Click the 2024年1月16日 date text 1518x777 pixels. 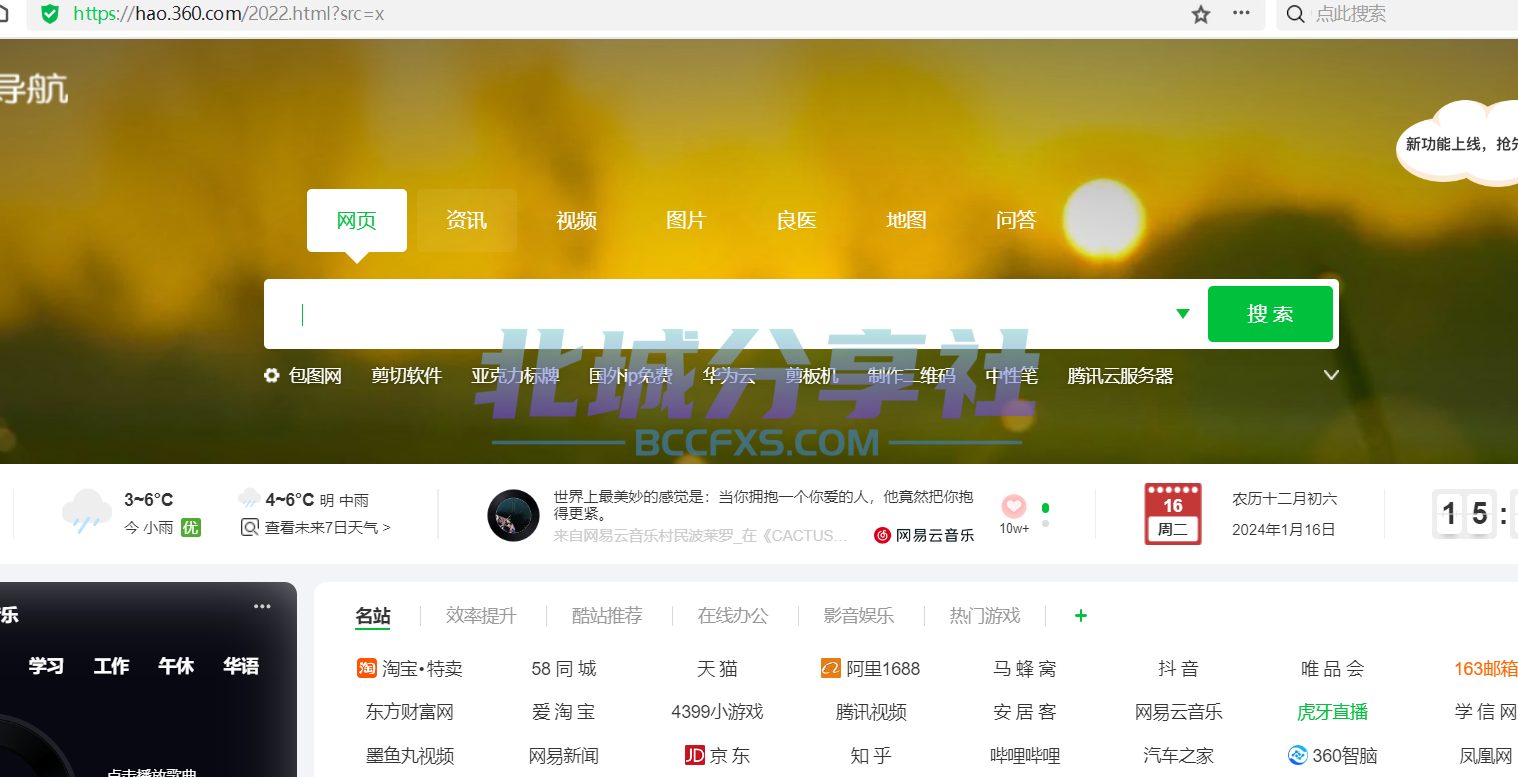pyautogui.click(x=1283, y=529)
